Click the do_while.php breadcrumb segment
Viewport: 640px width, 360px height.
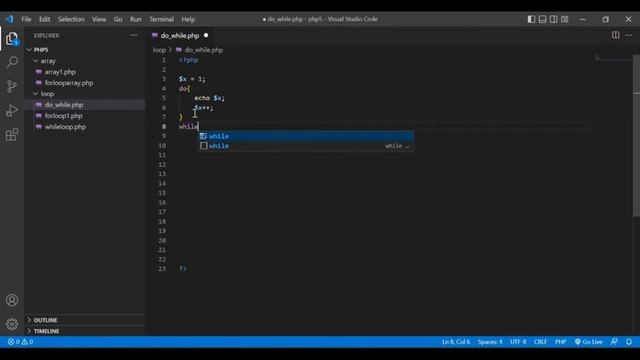204,50
